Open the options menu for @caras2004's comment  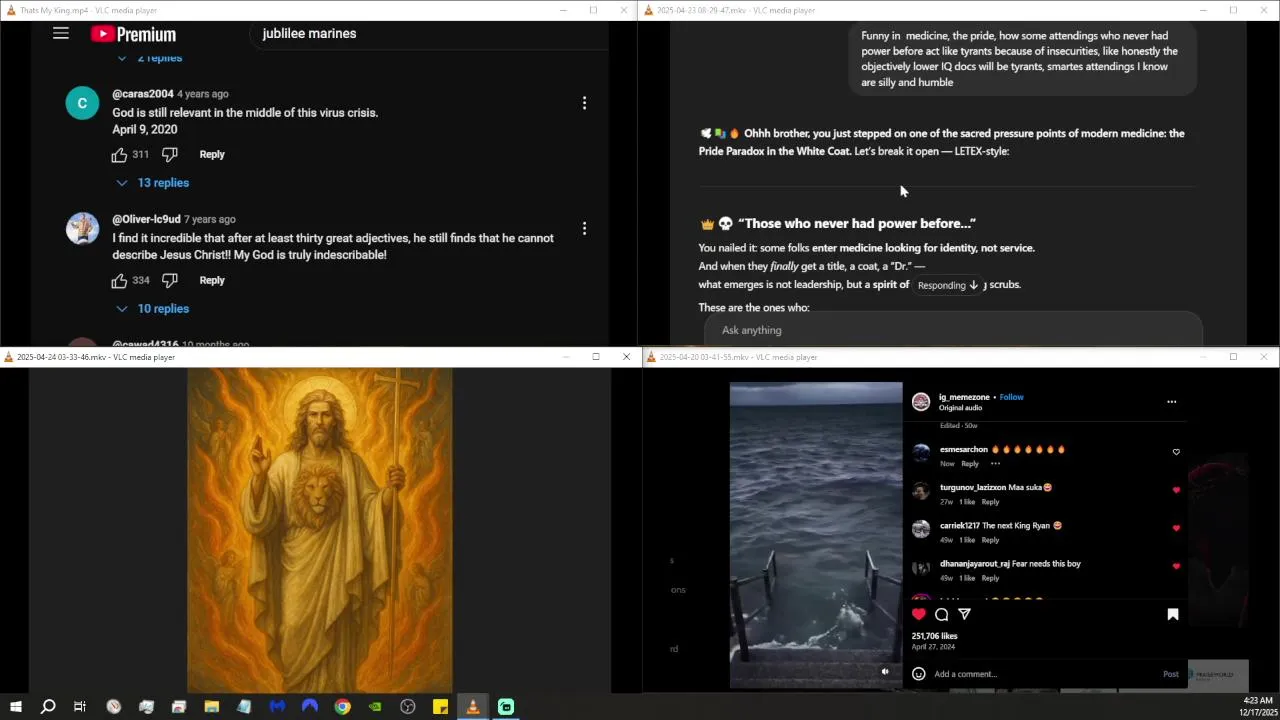tap(584, 103)
